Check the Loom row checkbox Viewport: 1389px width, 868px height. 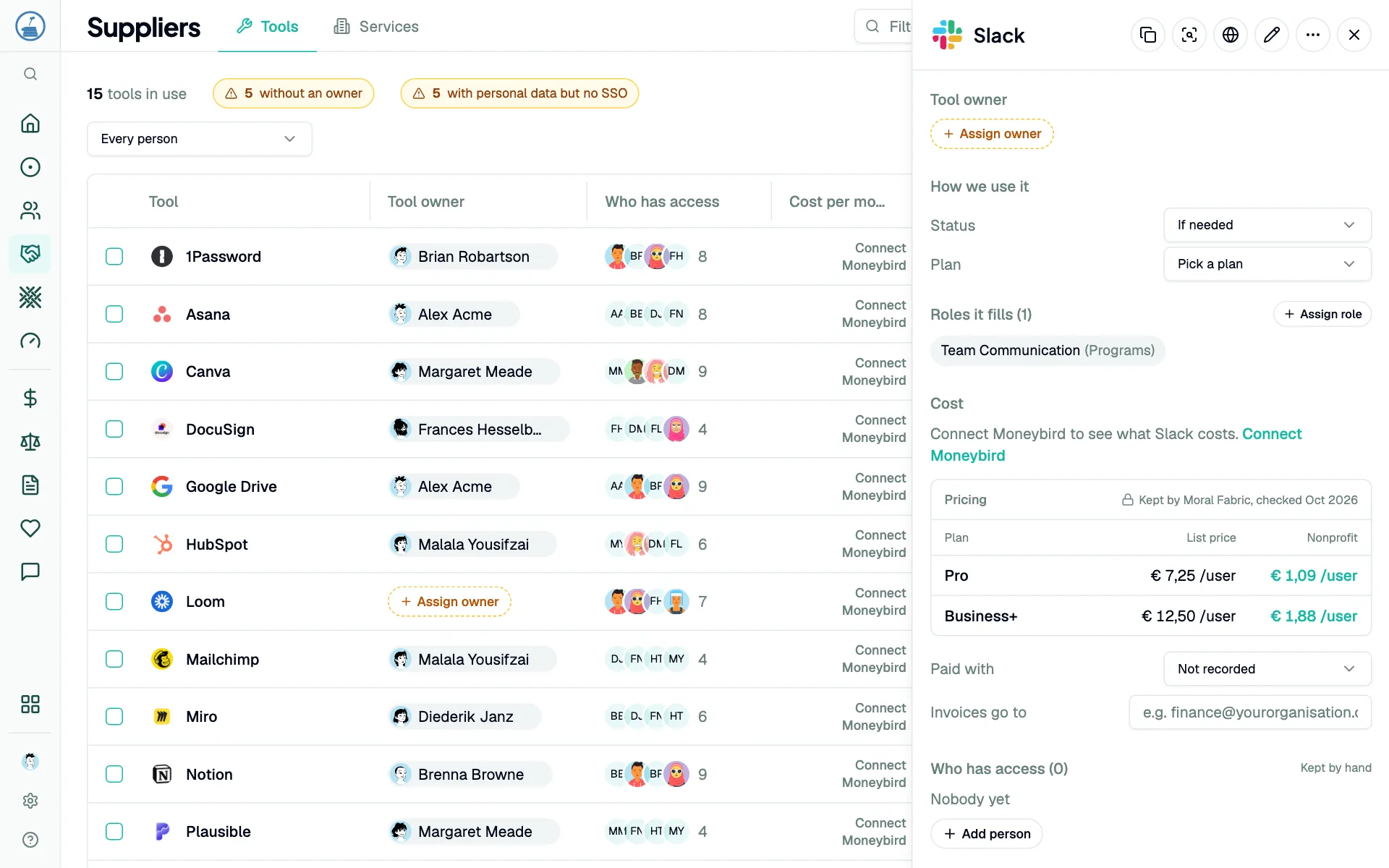click(x=114, y=602)
